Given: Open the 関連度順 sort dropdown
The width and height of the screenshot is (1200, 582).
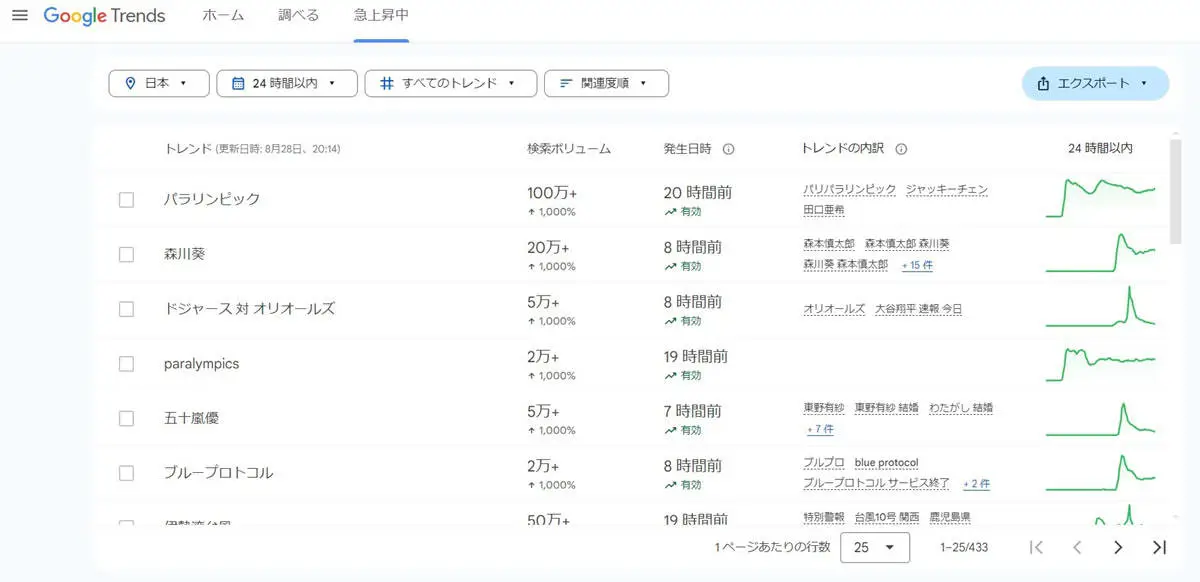Looking at the screenshot, I should click(606, 84).
